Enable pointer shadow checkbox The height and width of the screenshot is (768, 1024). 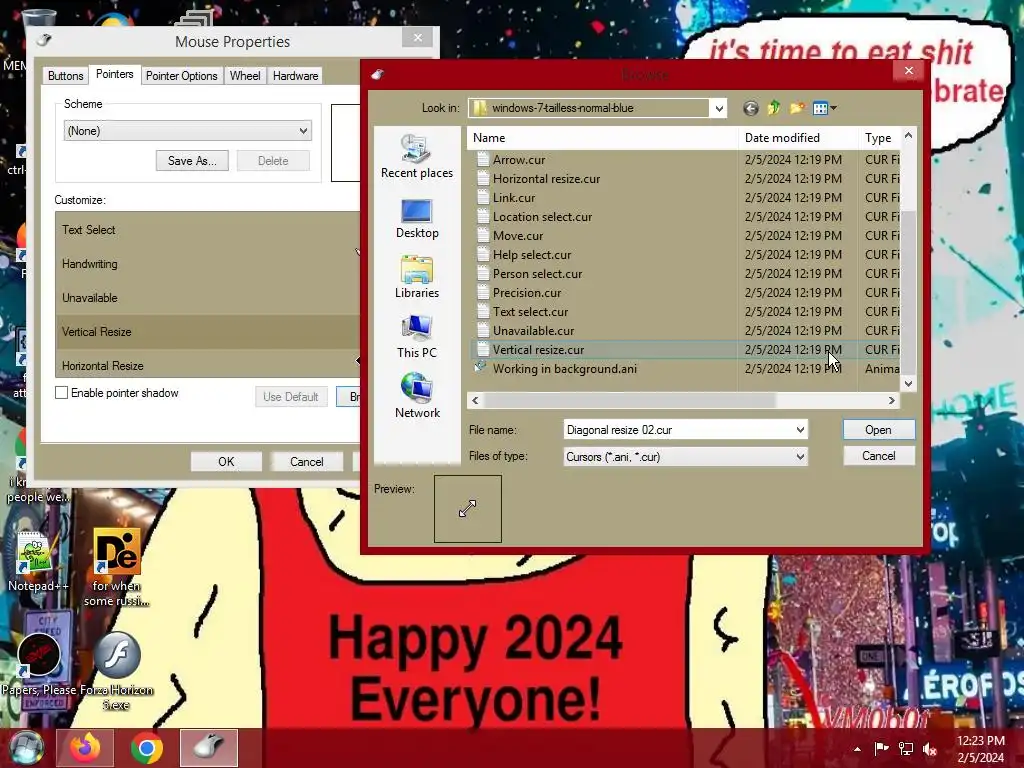(61, 392)
